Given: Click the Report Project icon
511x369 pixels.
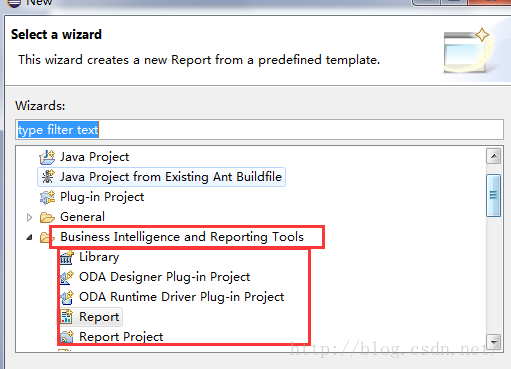Looking at the screenshot, I should tap(67, 337).
